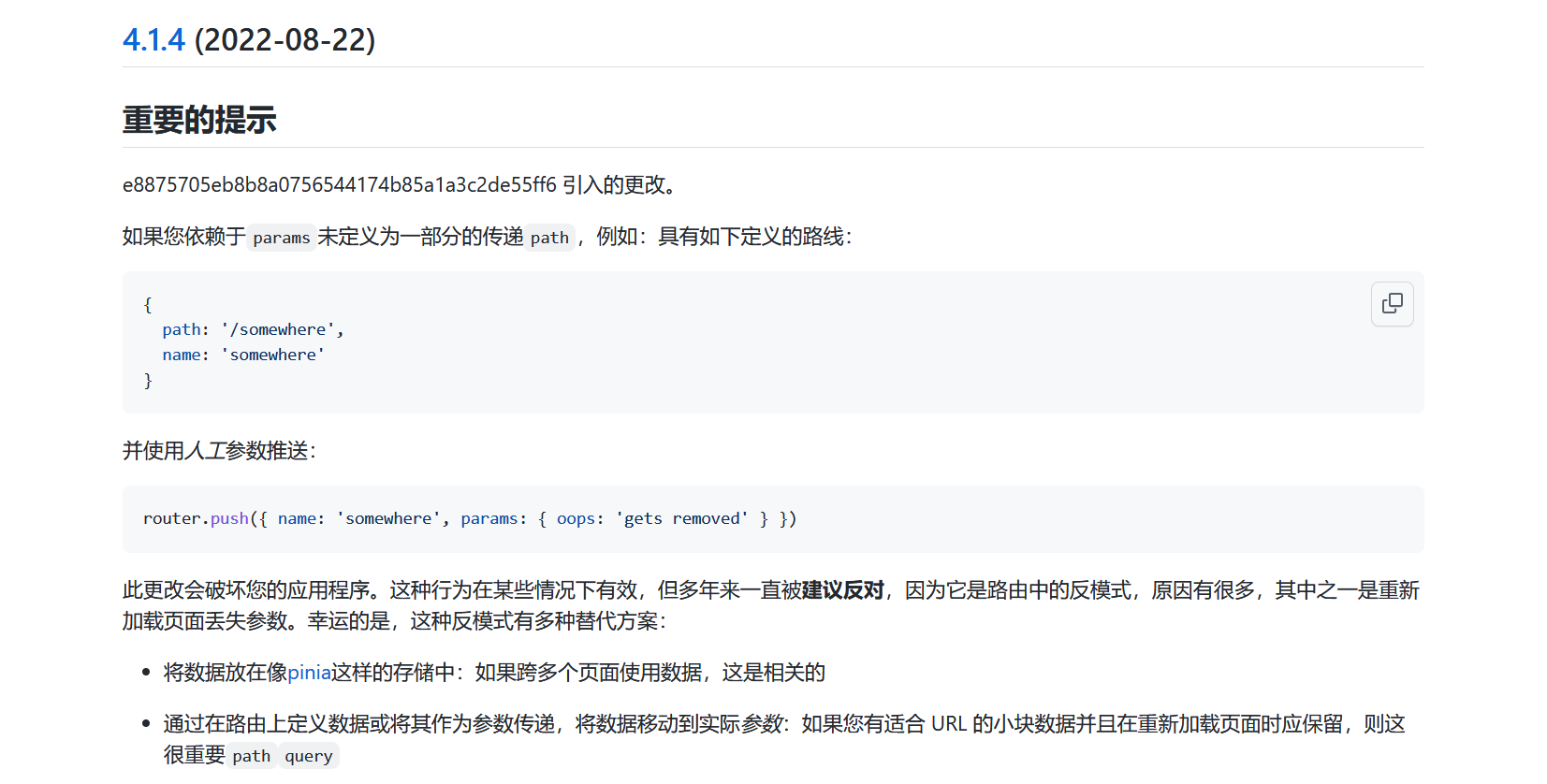1547x784 pixels.
Task: Click the first bullet about pinia storage
Action: [x=494, y=673]
